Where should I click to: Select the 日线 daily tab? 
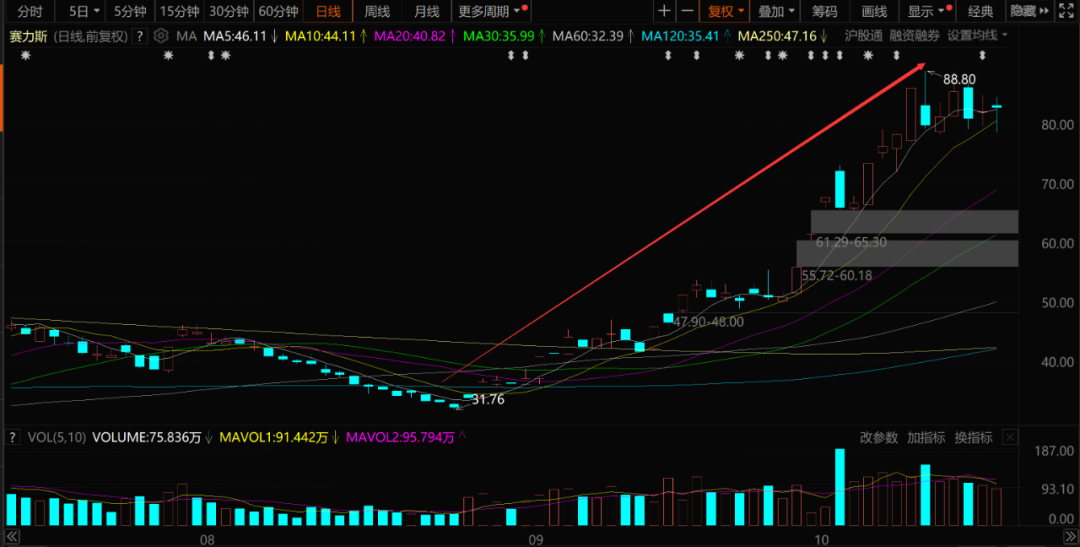[328, 11]
